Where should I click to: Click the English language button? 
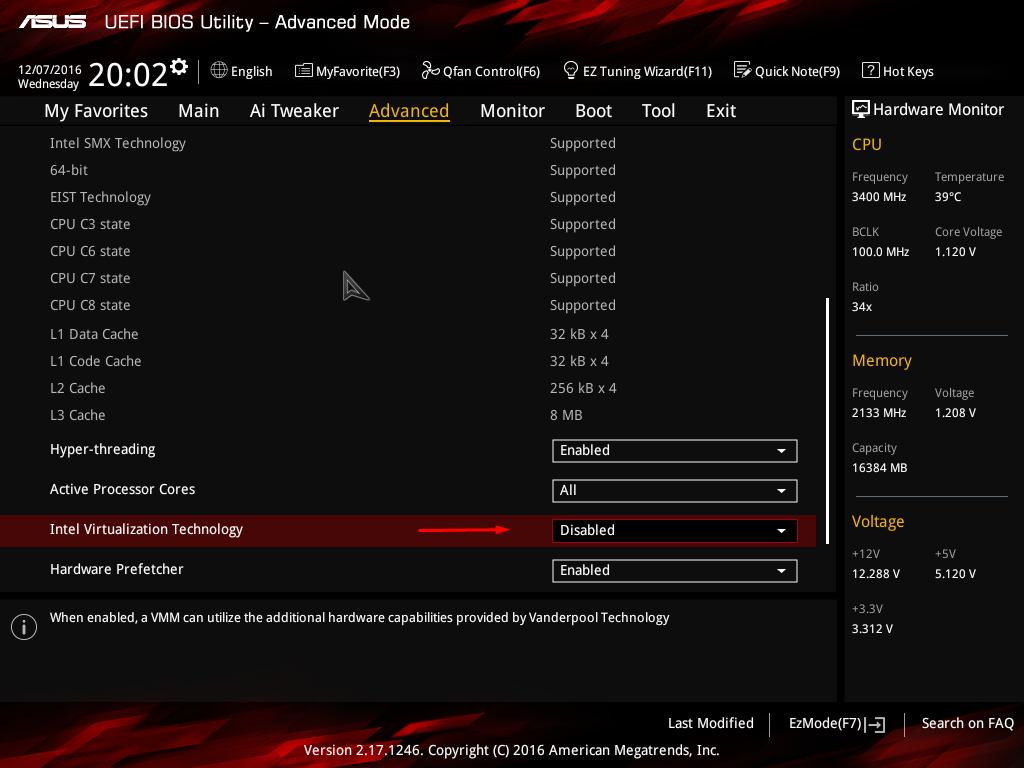click(242, 71)
